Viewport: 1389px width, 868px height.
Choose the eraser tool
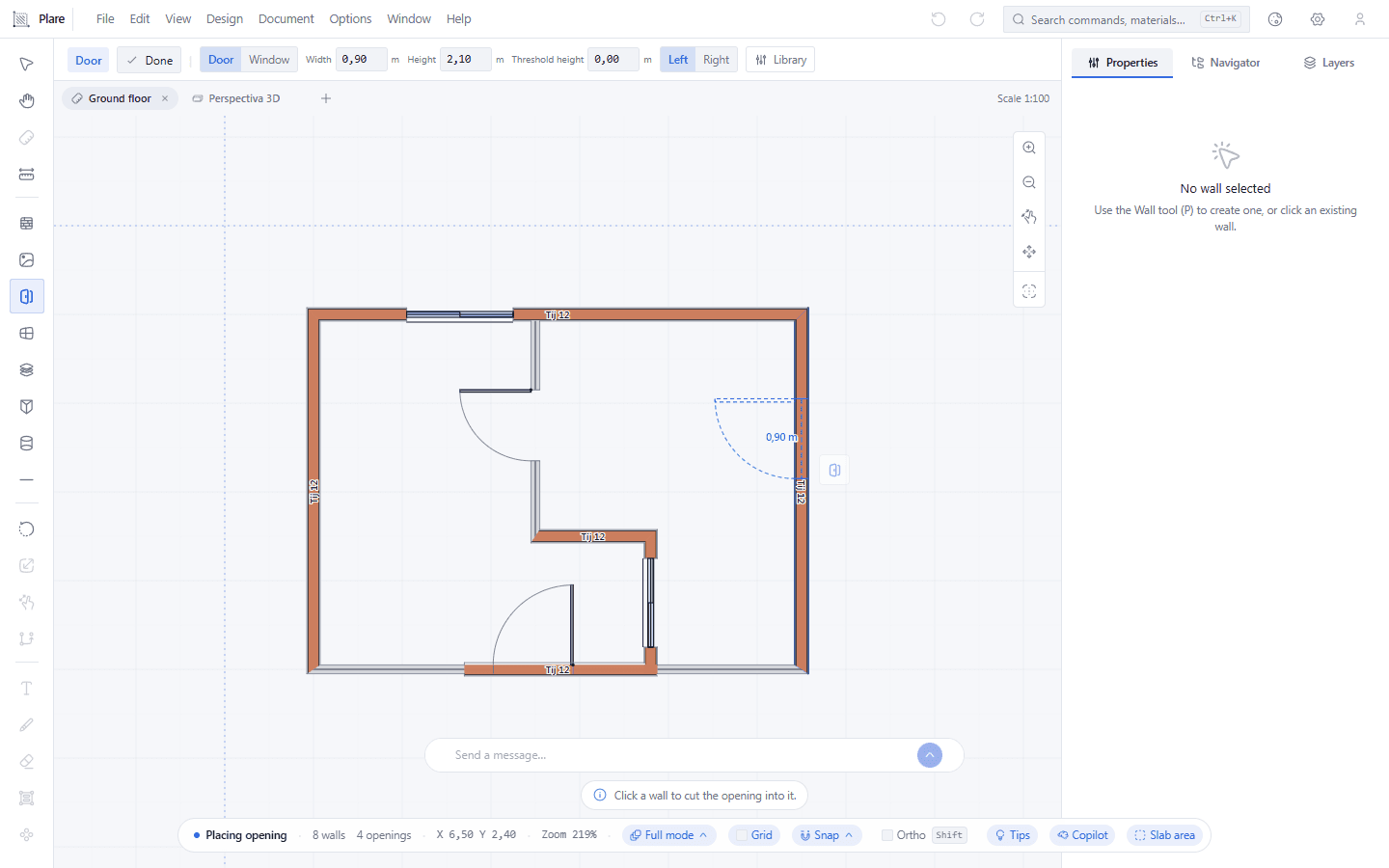pos(27,761)
